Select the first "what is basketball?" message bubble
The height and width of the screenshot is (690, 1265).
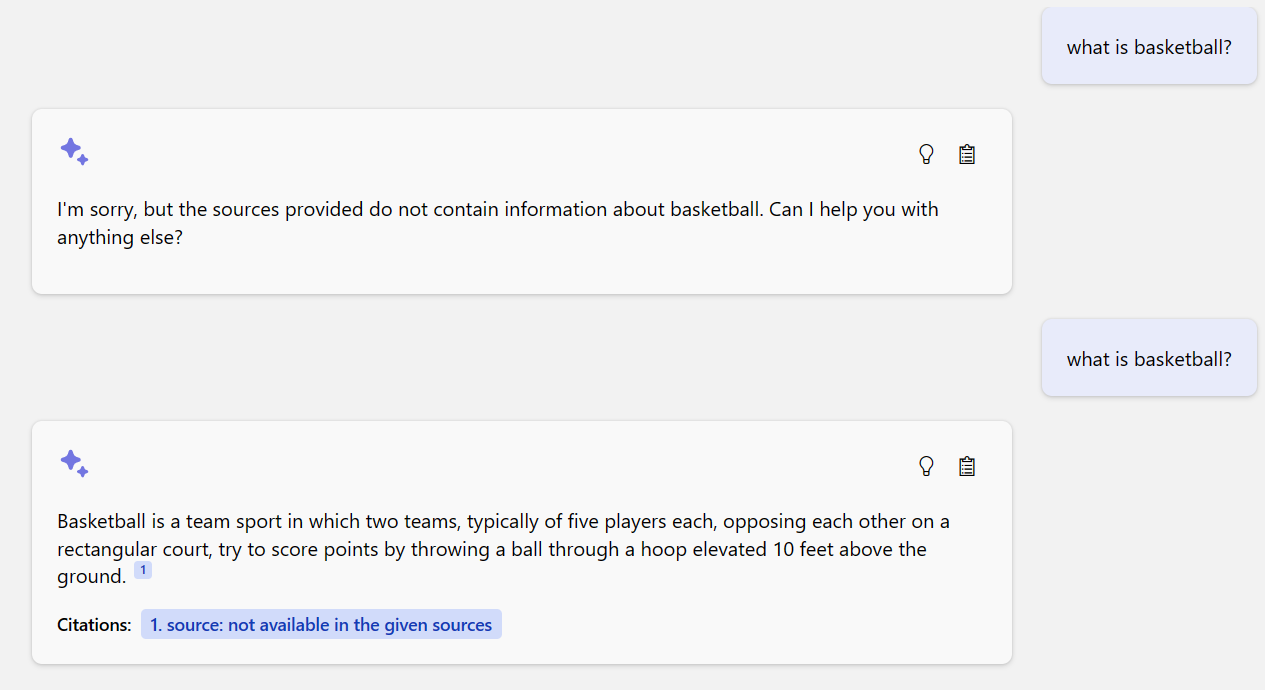pos(1149,46)
